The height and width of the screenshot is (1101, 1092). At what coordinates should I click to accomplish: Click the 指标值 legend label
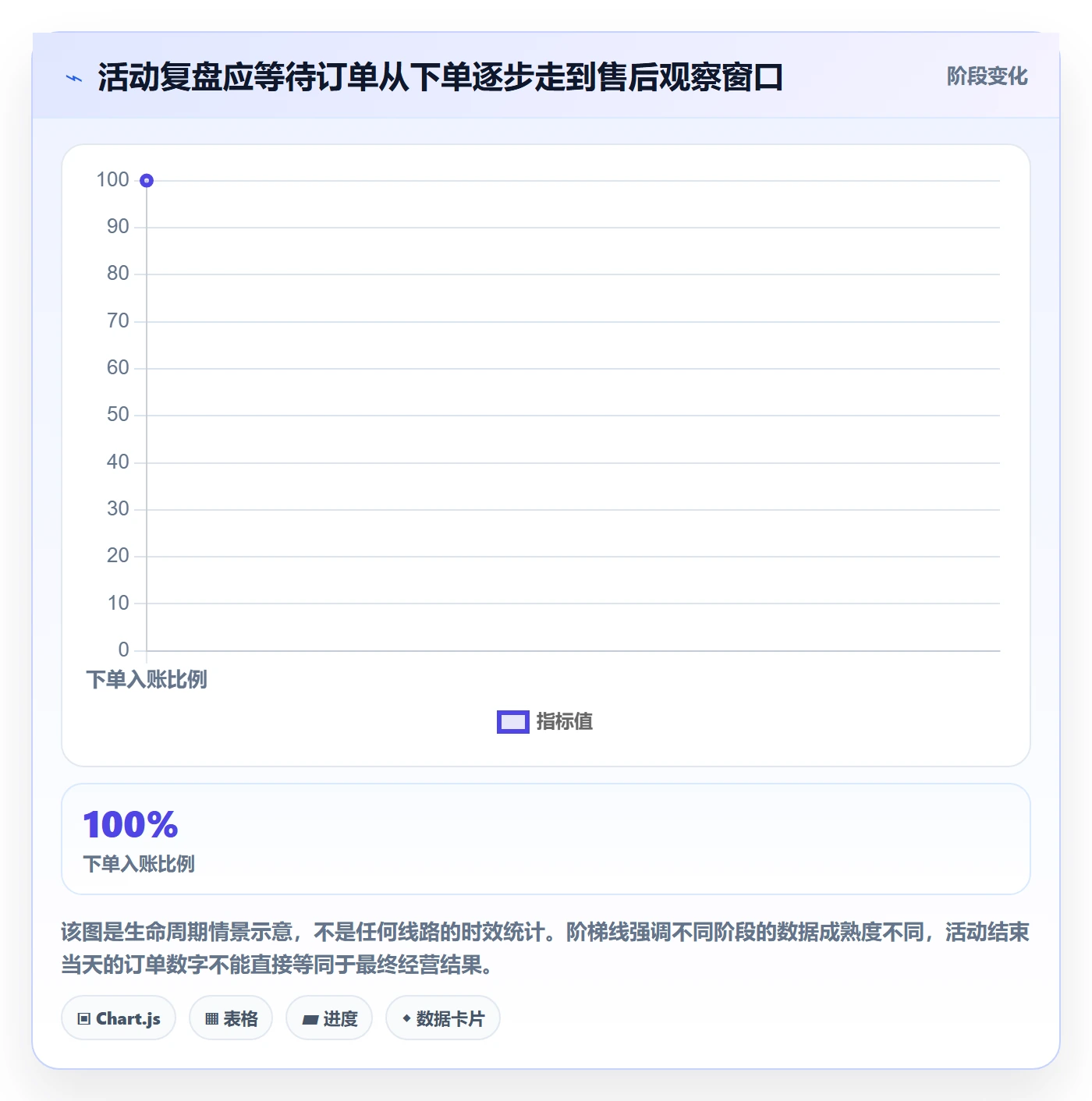(x=565, y=722)
